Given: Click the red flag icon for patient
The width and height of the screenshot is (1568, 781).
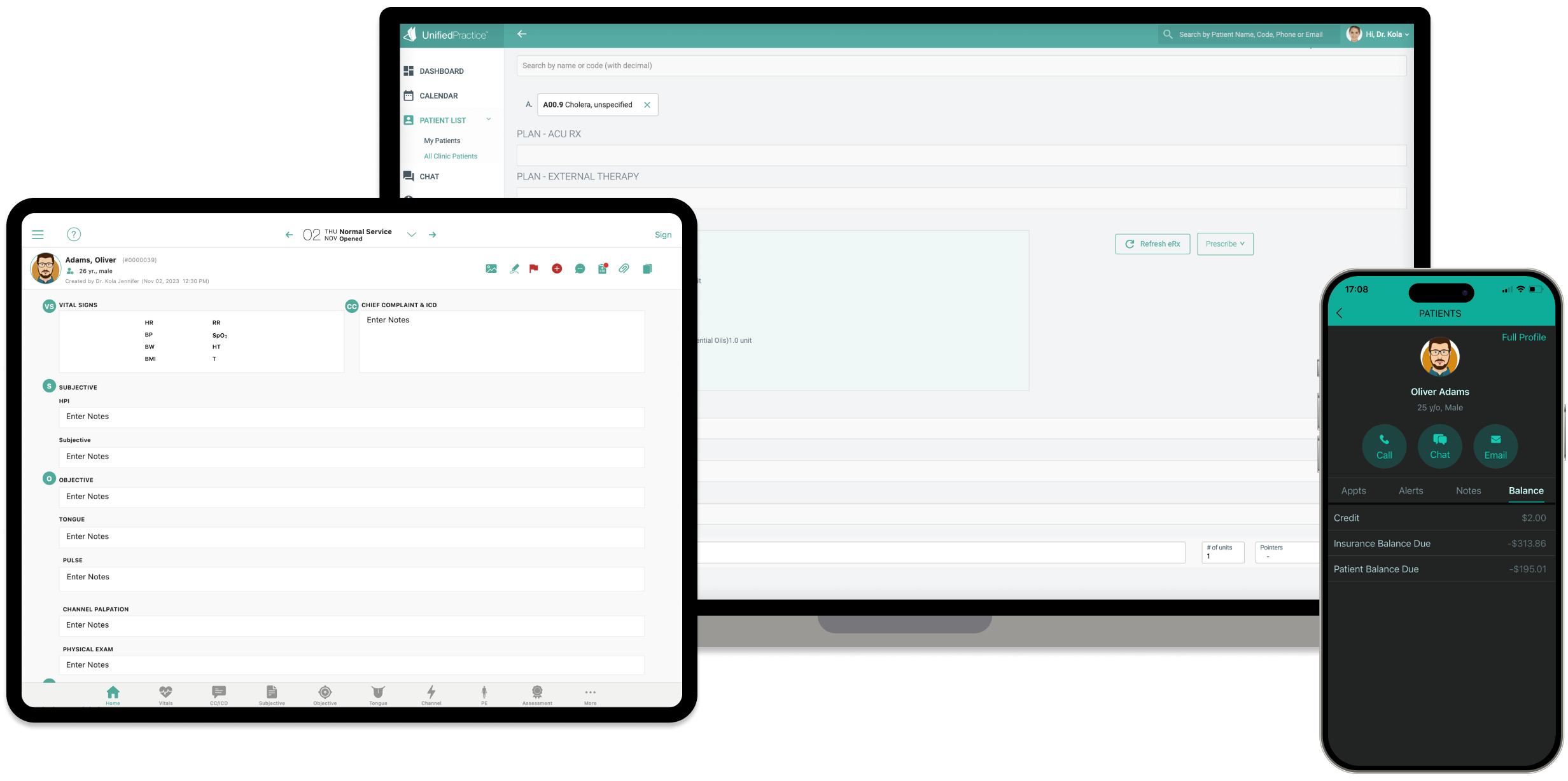Looking at the screenshot, I should coord(534,269).
